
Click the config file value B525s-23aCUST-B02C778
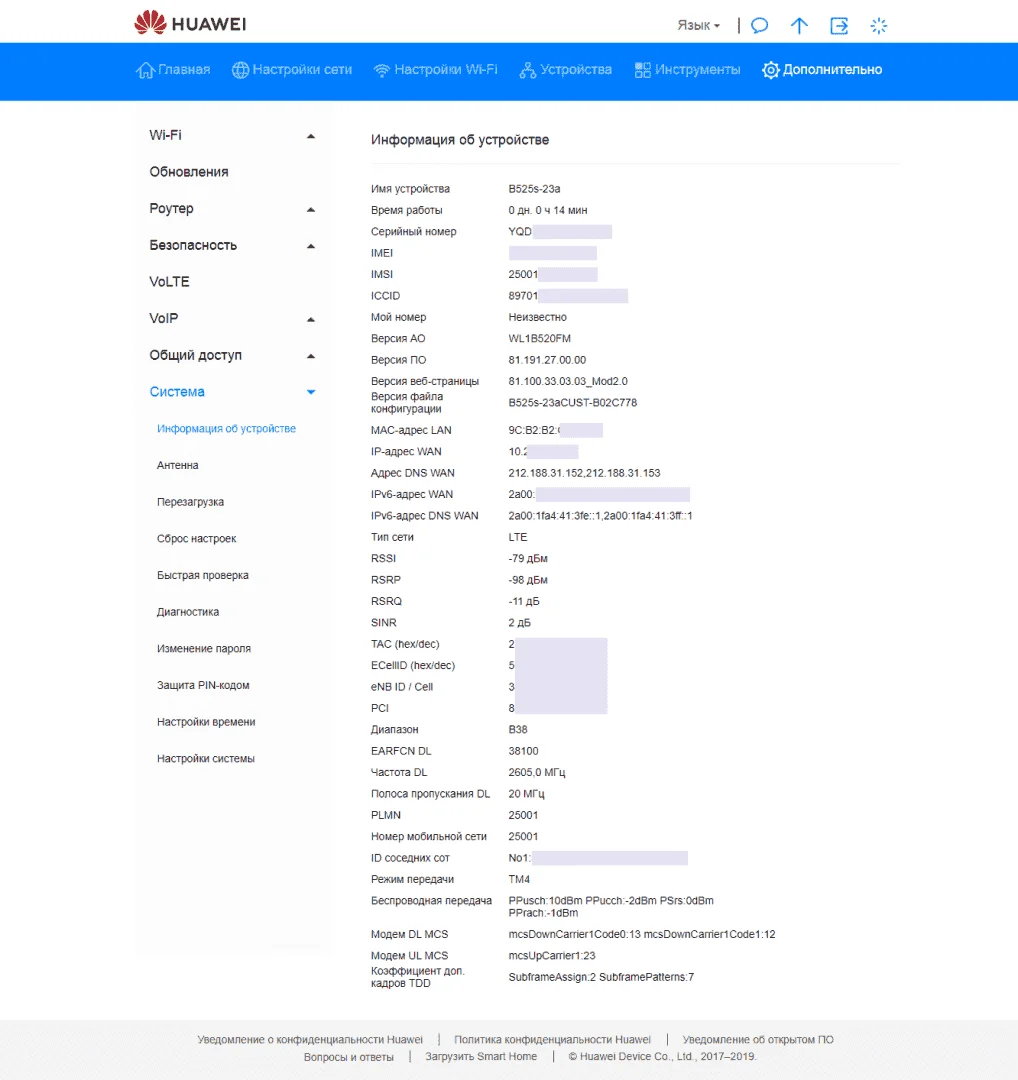click(572, 403)
